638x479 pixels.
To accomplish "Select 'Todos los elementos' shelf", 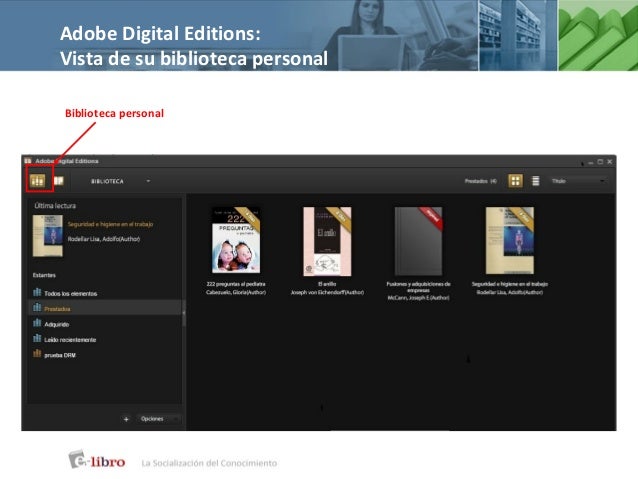I will [x=105, y=293].
